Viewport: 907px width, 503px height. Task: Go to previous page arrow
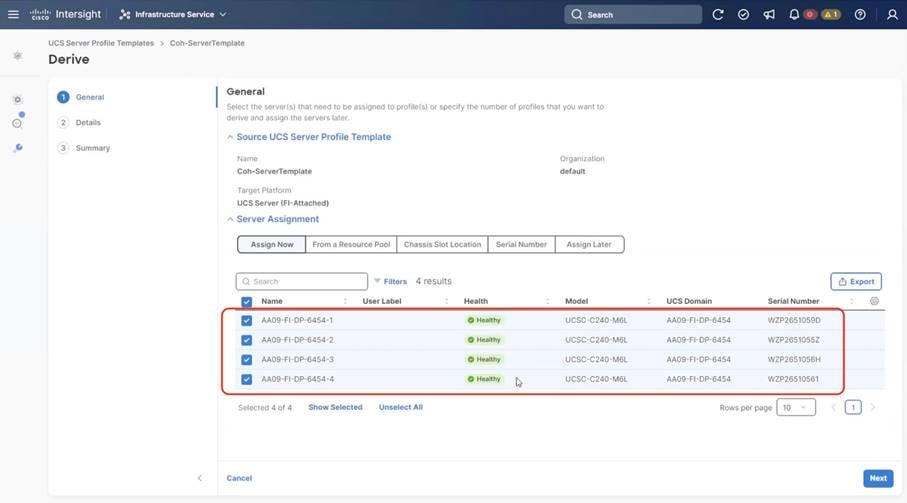(x=834, y=408)
